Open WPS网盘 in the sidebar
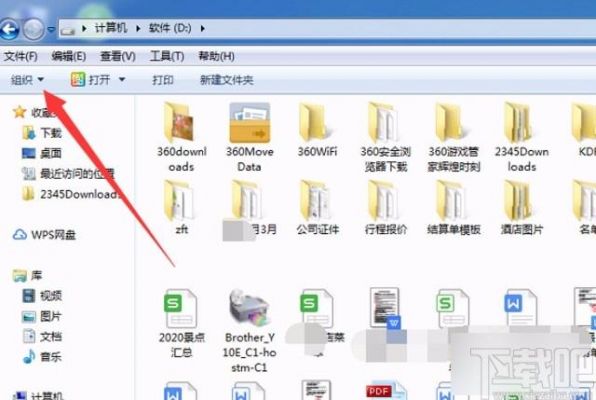This screenshot has height=400, width=596. (x=44, y=235)
